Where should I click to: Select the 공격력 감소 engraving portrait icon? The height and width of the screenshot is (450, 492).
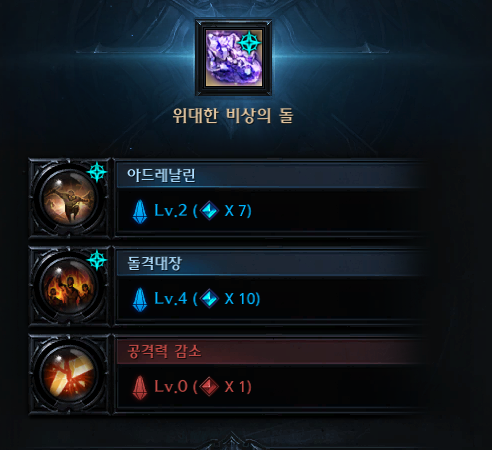click(x=69, y=374)
